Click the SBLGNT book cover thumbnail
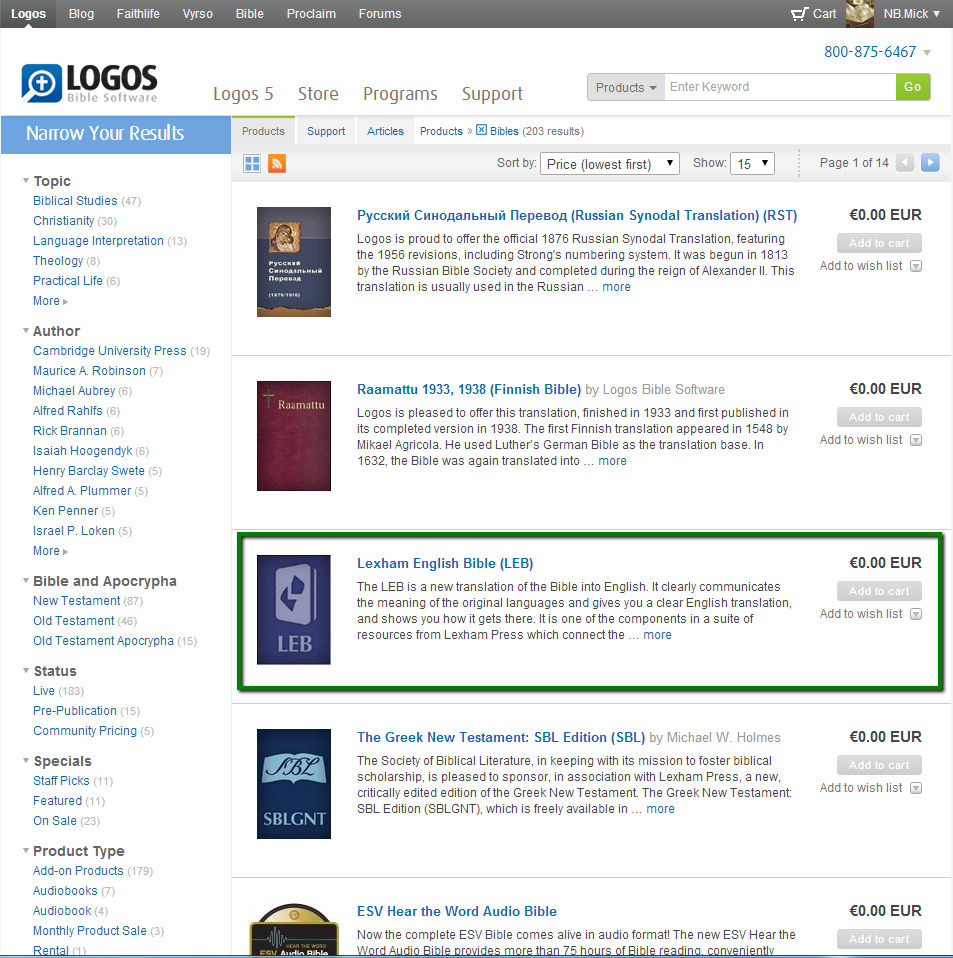The height and width of the screenshot is (958, 953). (x=294, y=784)
